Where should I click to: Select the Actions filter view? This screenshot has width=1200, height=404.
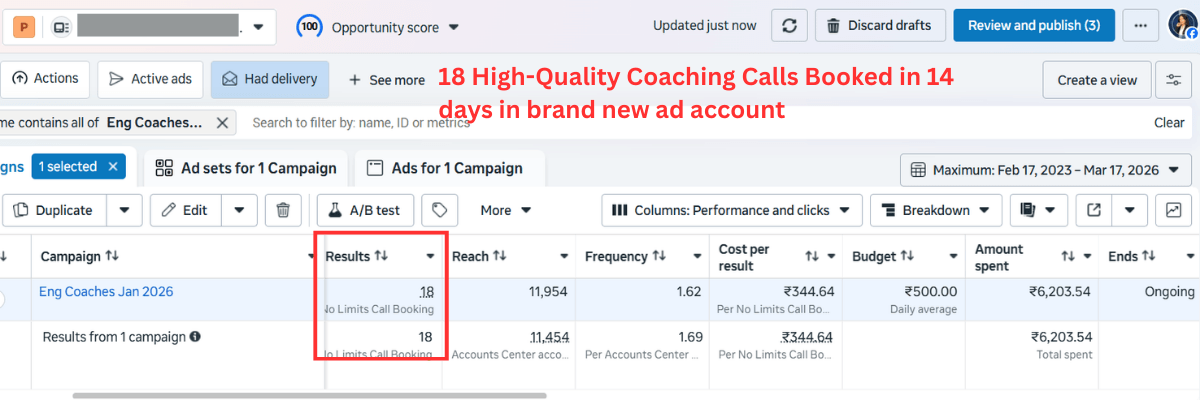45,79
